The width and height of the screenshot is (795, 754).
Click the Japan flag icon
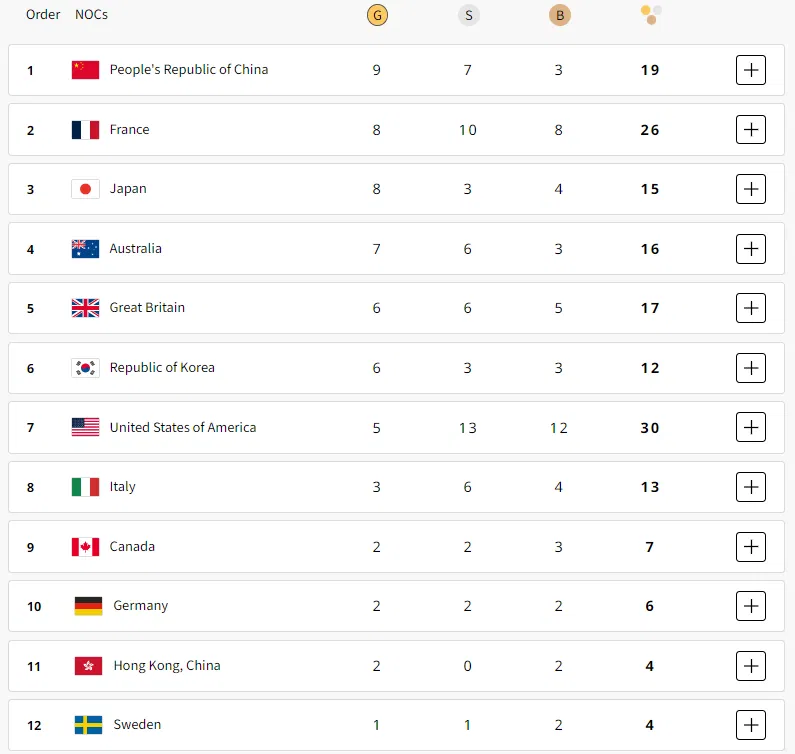(x=85, y=189)
